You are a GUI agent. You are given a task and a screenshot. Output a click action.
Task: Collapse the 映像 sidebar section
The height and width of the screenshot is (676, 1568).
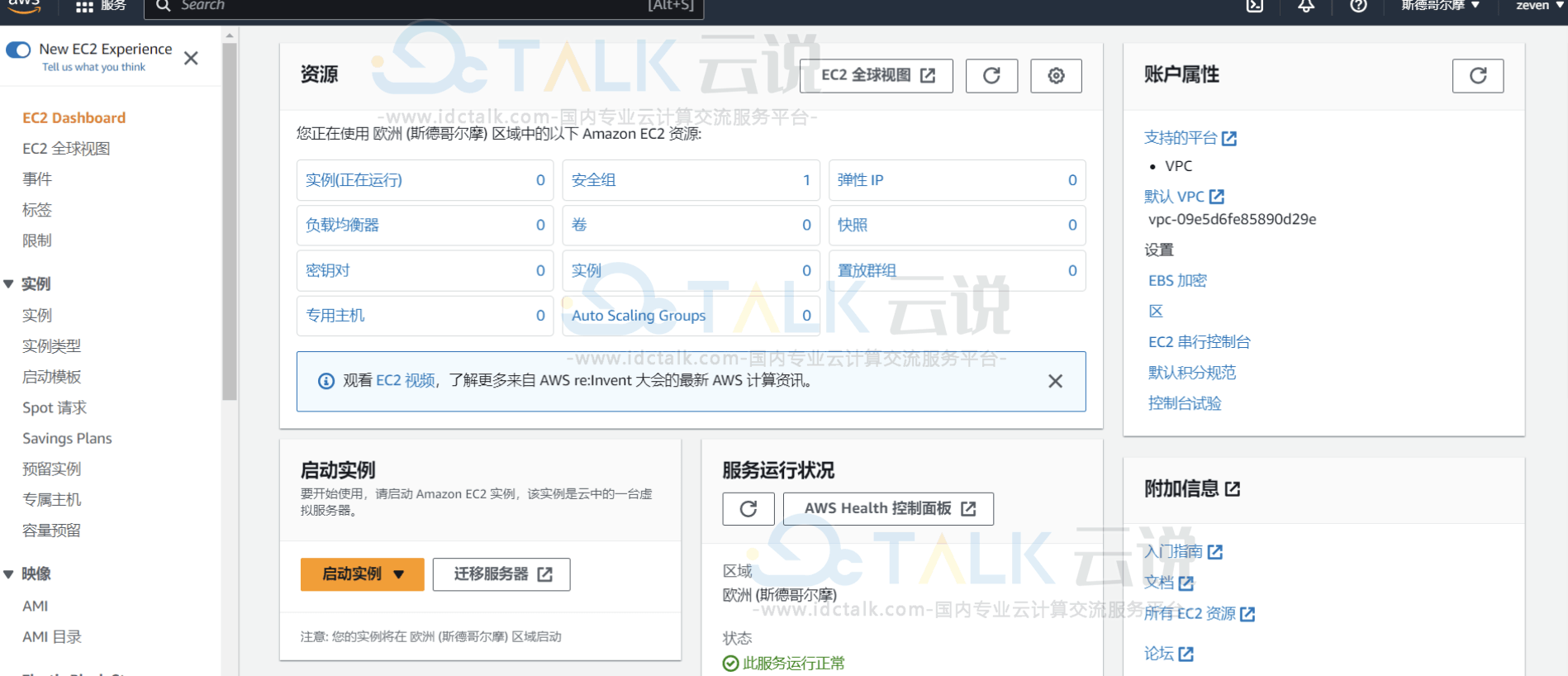8,574
